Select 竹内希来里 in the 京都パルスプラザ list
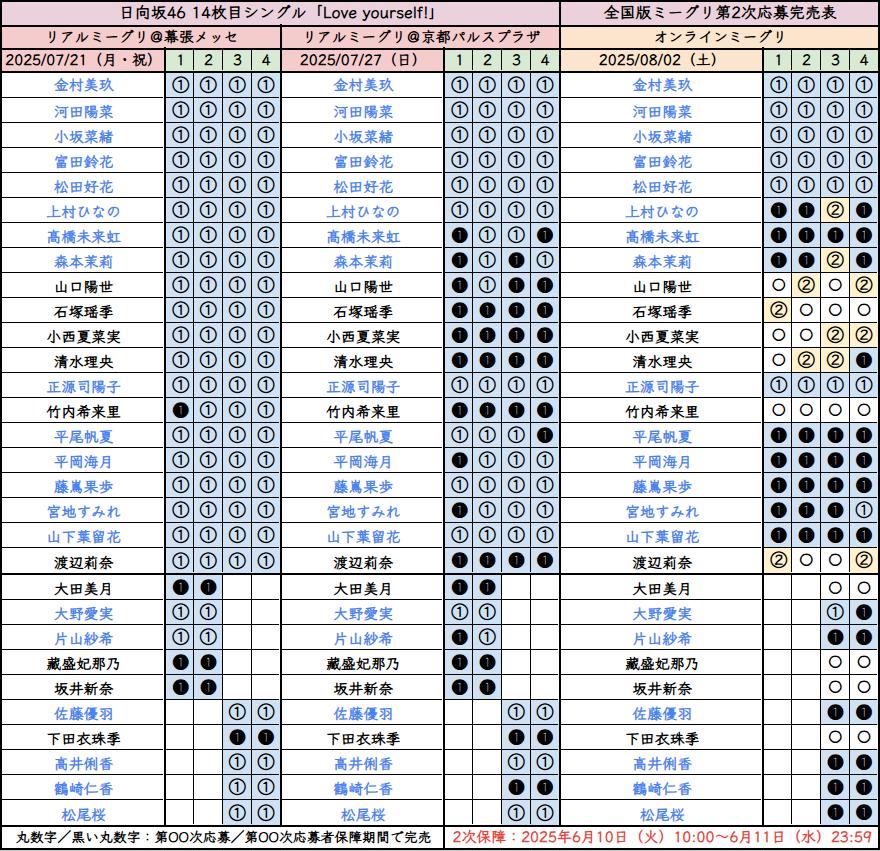The height and width of the screenshot is (851, 880). pyautogui.click(x=363, y=411)
